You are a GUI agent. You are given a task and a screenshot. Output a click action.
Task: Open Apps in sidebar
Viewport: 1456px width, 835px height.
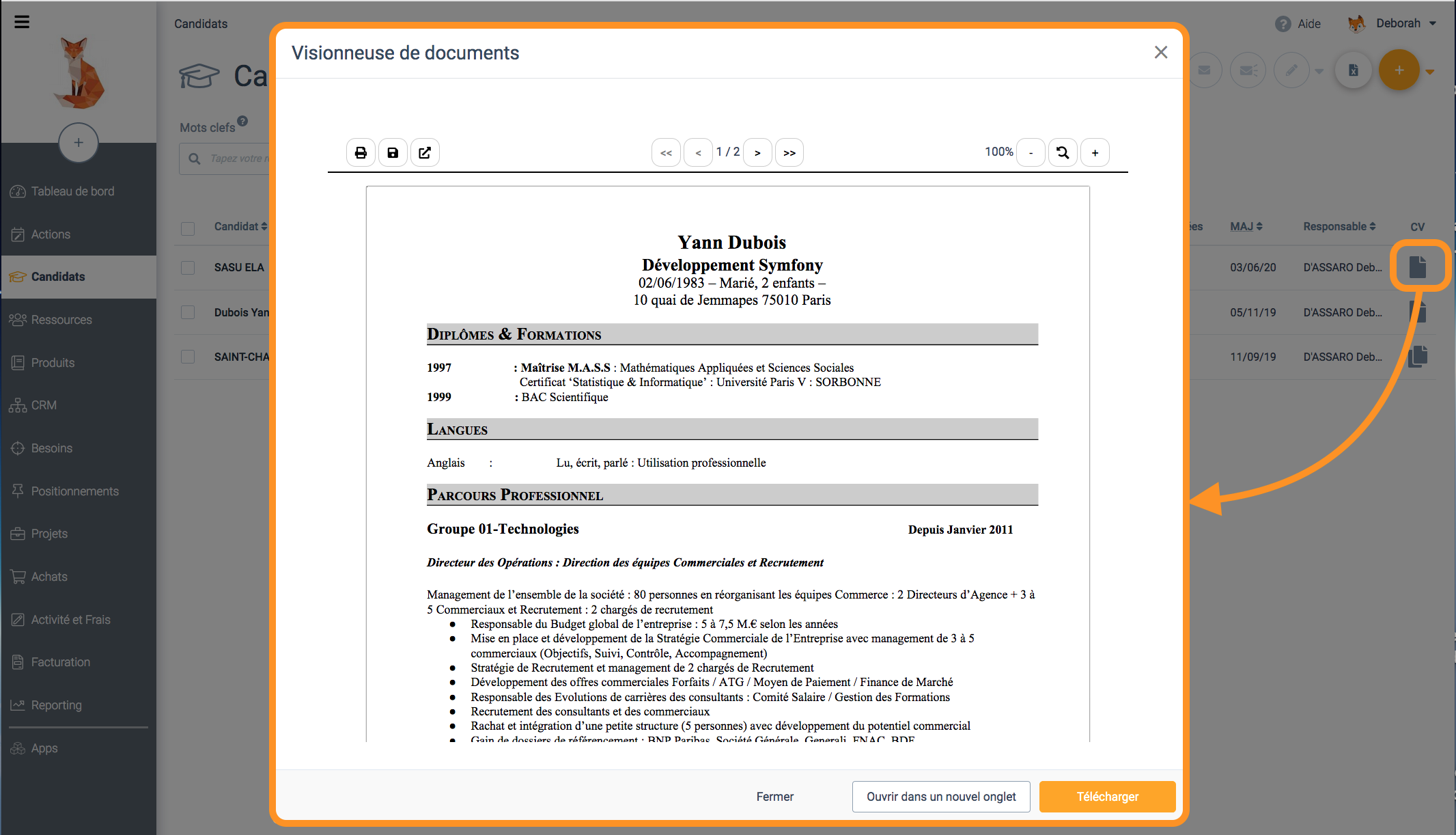[79, 748]
